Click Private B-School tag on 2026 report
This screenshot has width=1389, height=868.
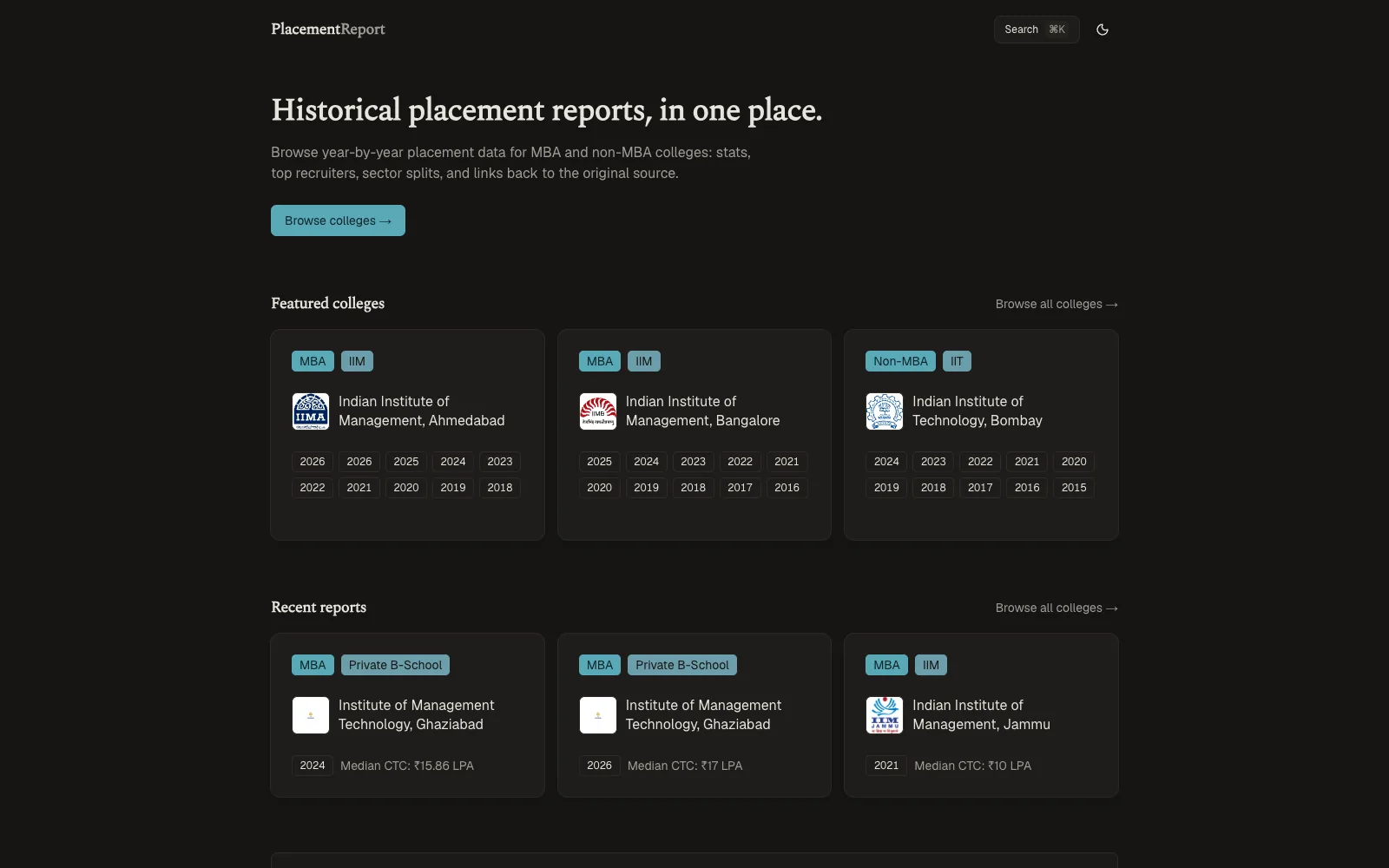point(682,665)
